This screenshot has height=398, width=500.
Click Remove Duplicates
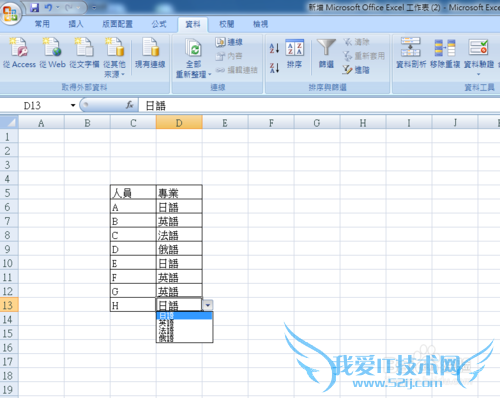click(445, 53)
